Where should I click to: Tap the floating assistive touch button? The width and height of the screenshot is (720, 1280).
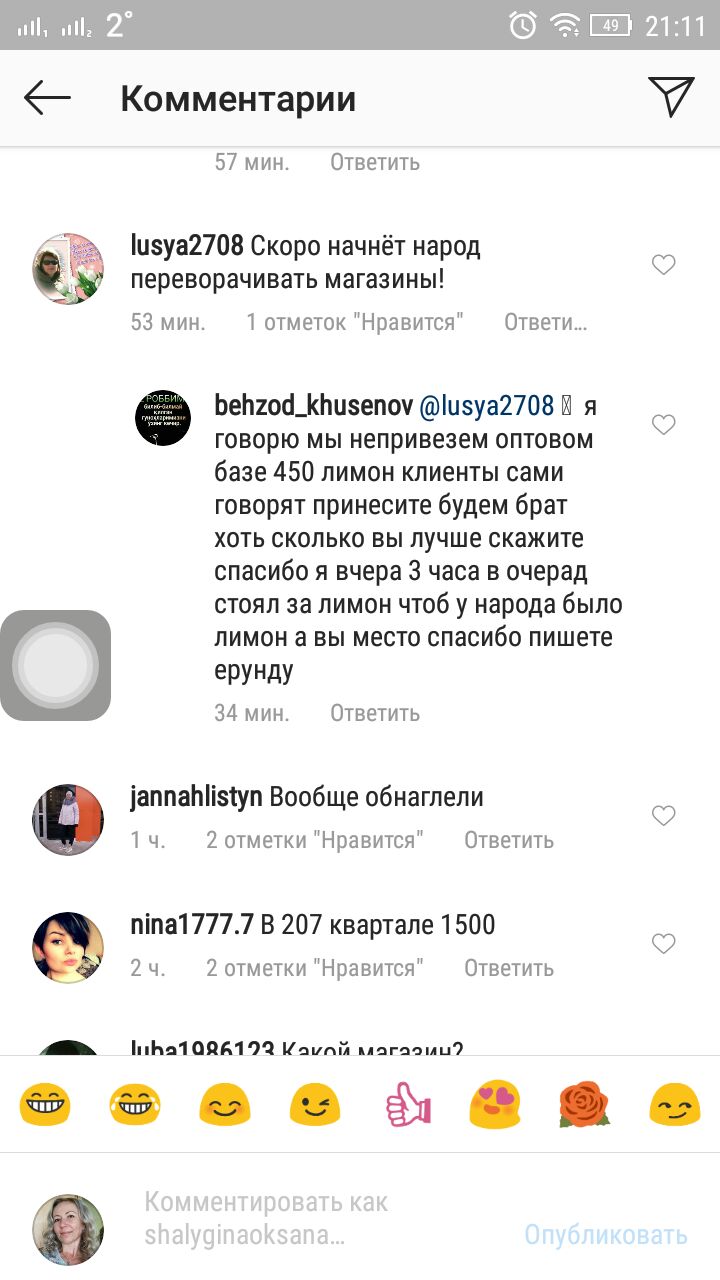(x=56, y=665)
